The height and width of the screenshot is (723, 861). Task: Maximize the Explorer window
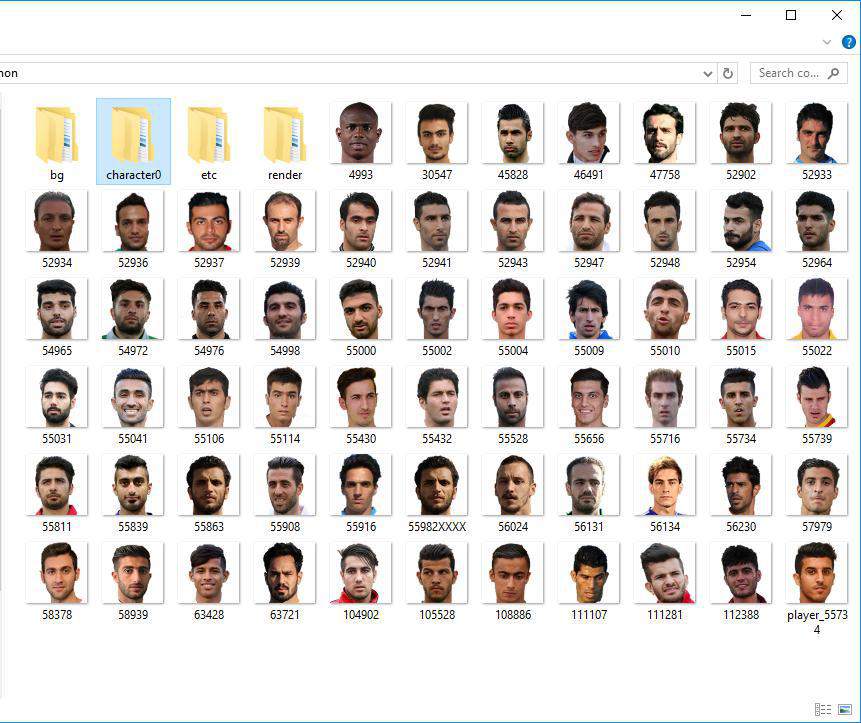[791, 15]
